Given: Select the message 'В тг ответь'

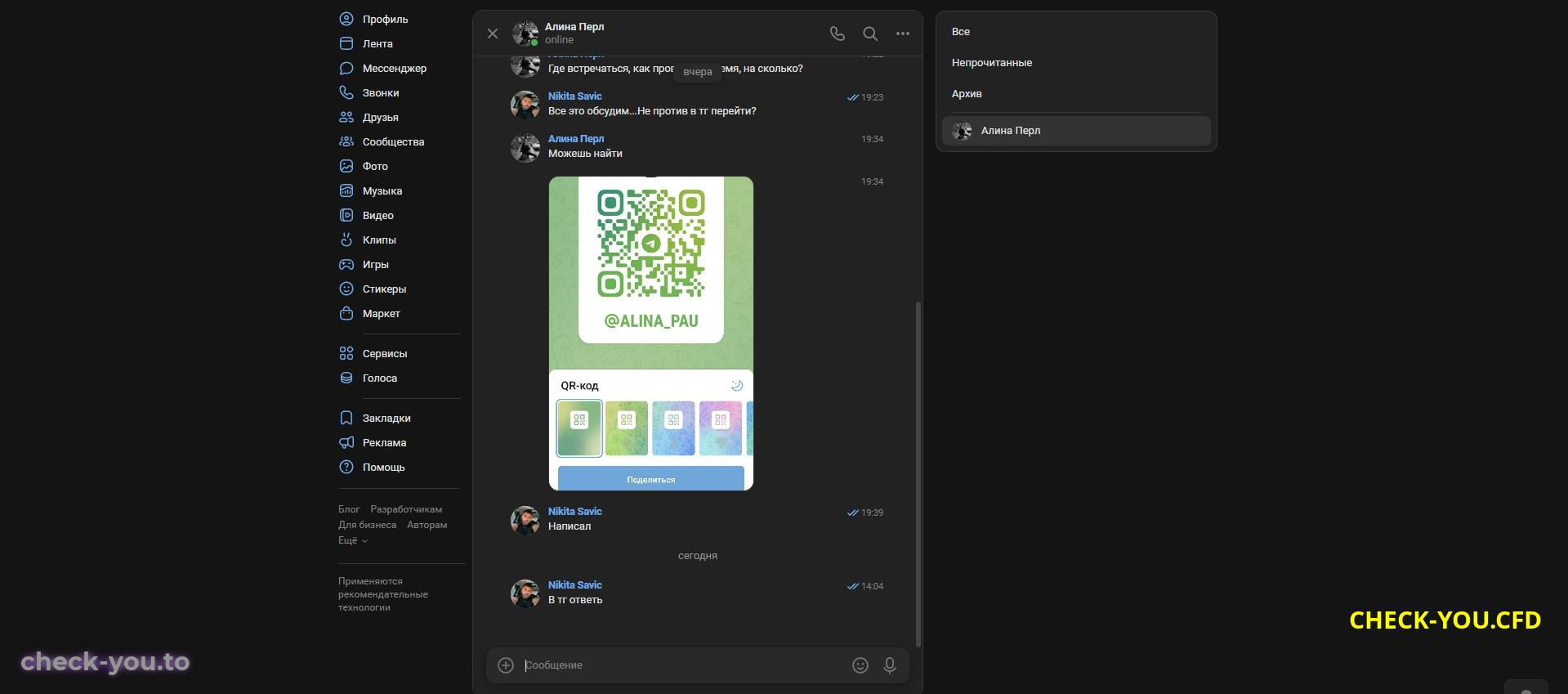Looking at the screenshot, I should point(575,600).
